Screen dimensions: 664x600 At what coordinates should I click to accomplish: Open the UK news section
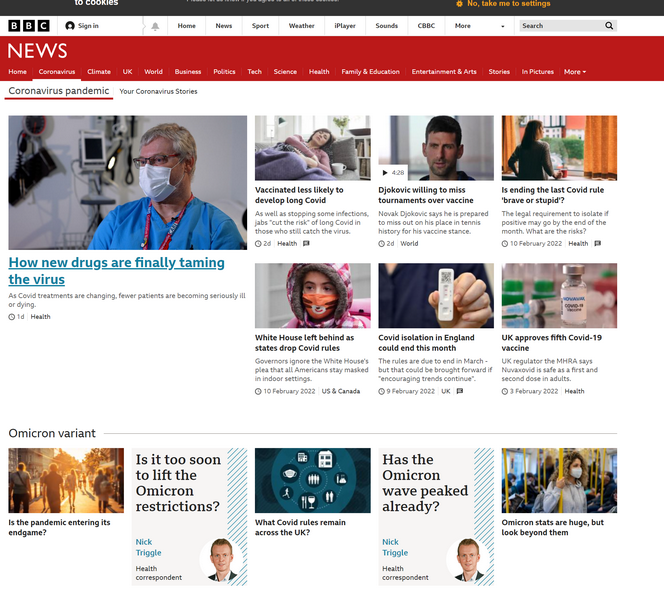tap(127, 72)
